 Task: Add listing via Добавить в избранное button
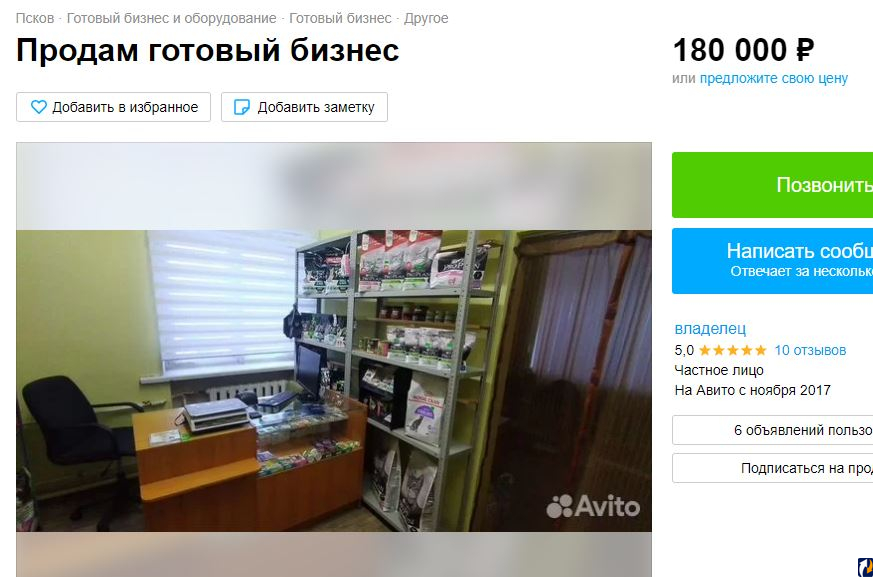point(114,107)
